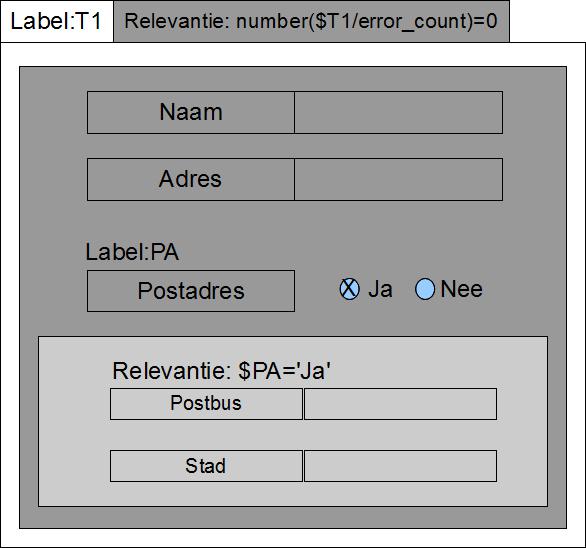Image resolution: width=586 pixels, height=548 pixels.
Task: Focus the Postbus input field
Action: coord(400,404)
